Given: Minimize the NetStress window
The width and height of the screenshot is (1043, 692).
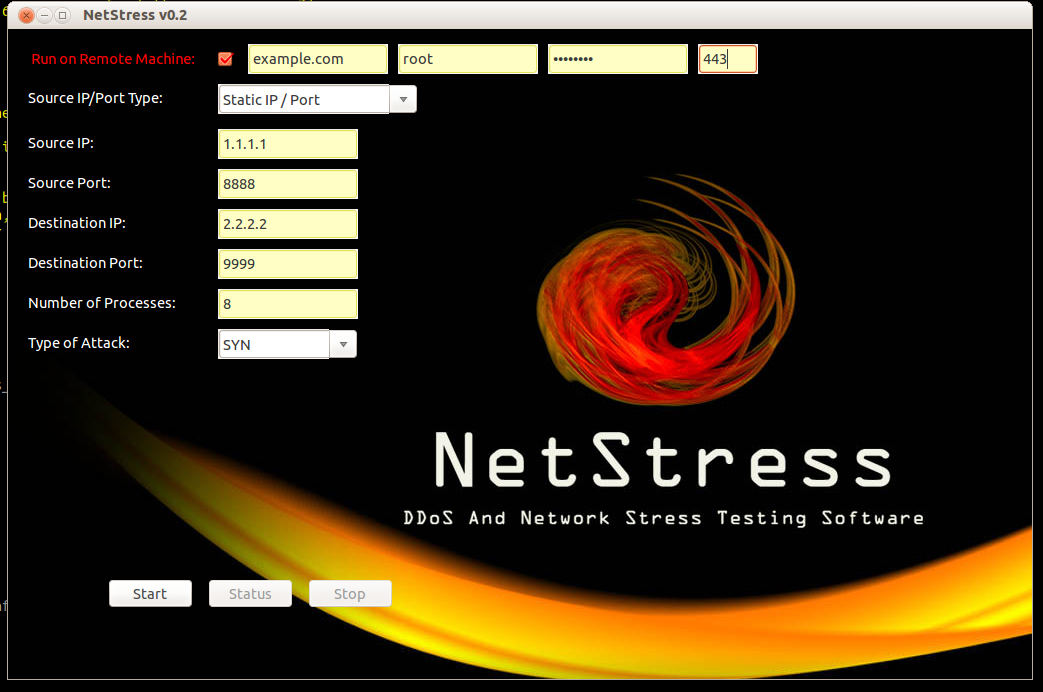Looking at the screenshot, I should [x=45, y=16].
